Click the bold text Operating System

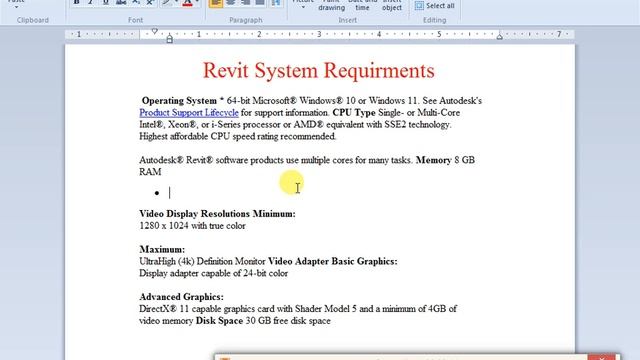(179, 101)
